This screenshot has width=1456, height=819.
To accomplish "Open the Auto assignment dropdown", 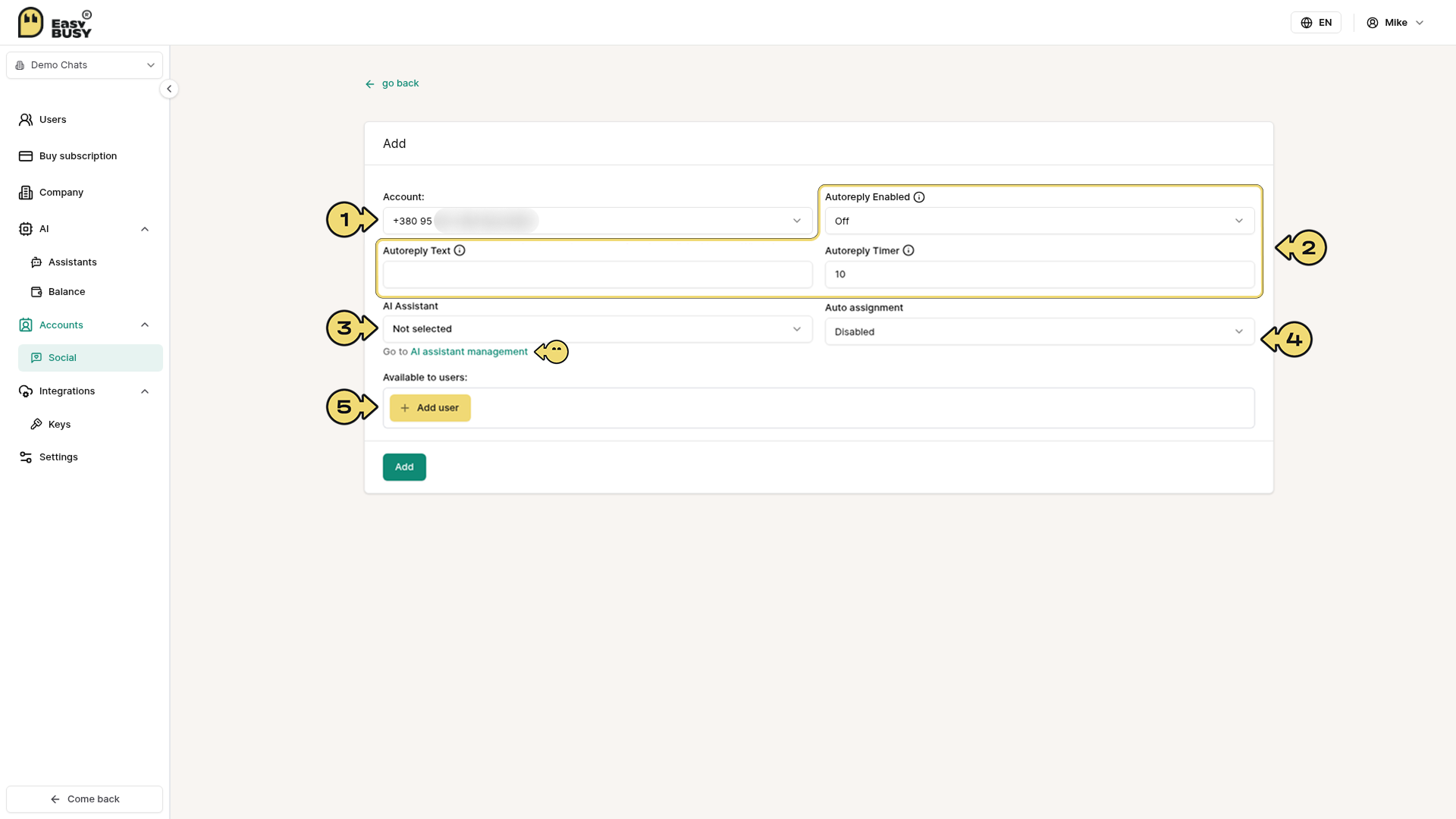I will (1040, 332).
